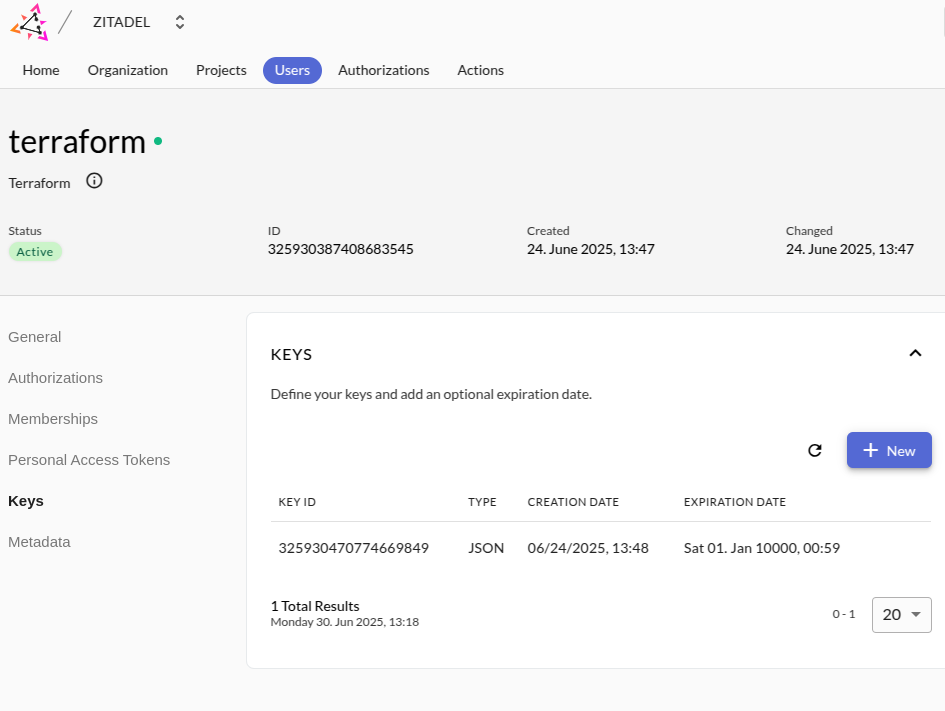Image resolution: width=945 pixels, height=711 pixels.
Task: Open the Authorizations top navigation tab
Action: pos(384,70)
